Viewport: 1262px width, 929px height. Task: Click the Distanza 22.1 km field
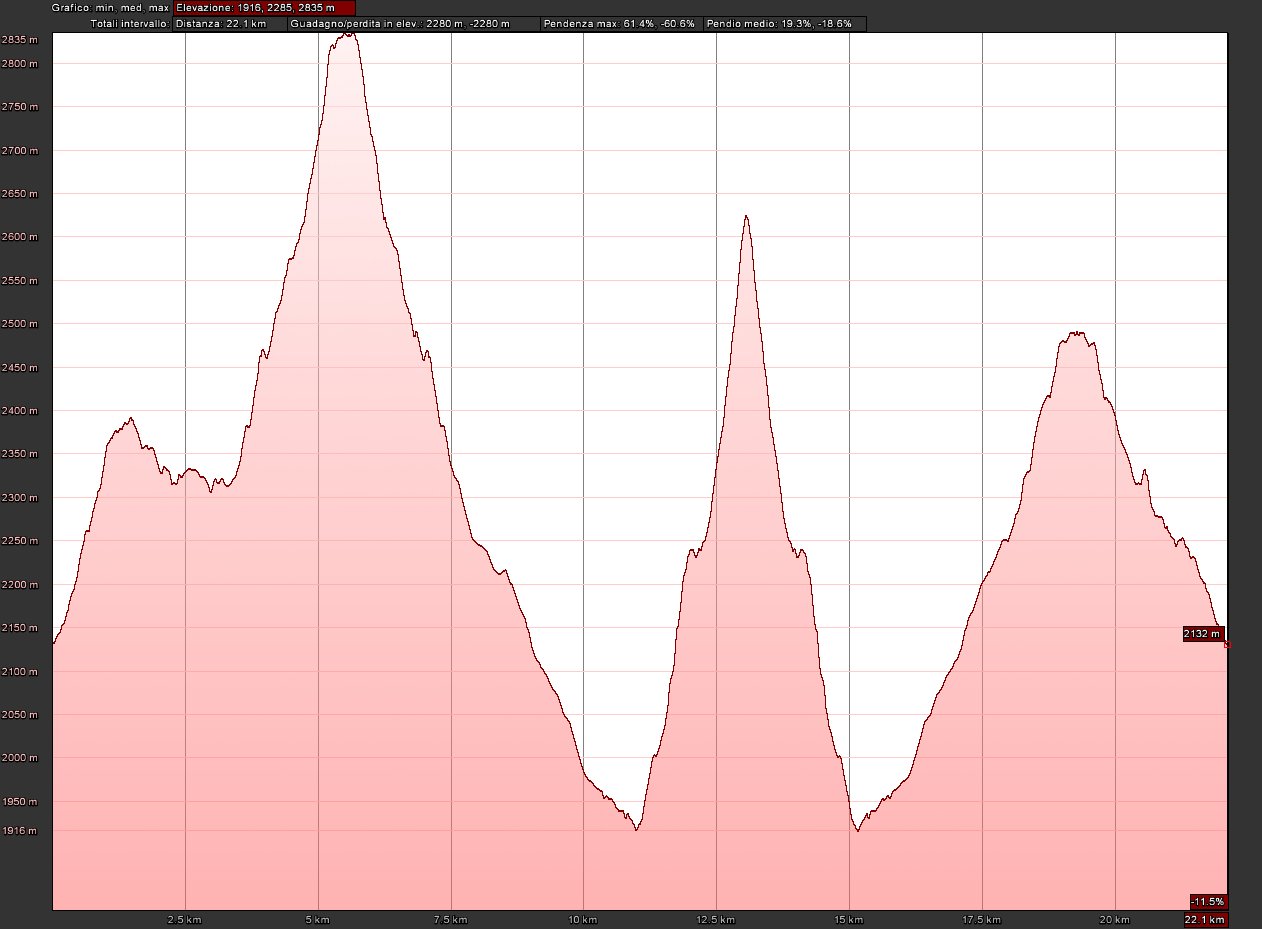coord(229,23)
